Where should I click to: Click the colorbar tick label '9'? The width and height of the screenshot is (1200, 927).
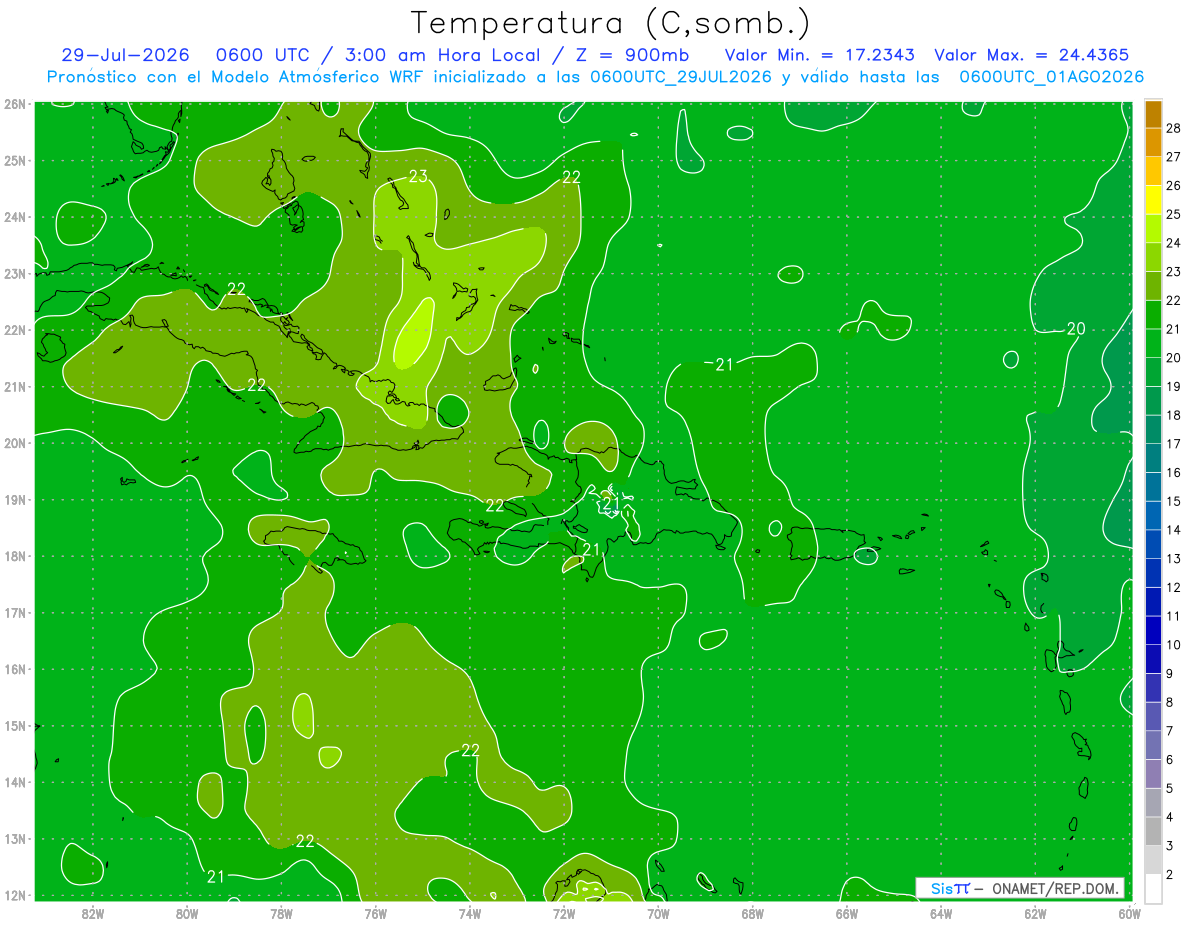coord(1169,673)
